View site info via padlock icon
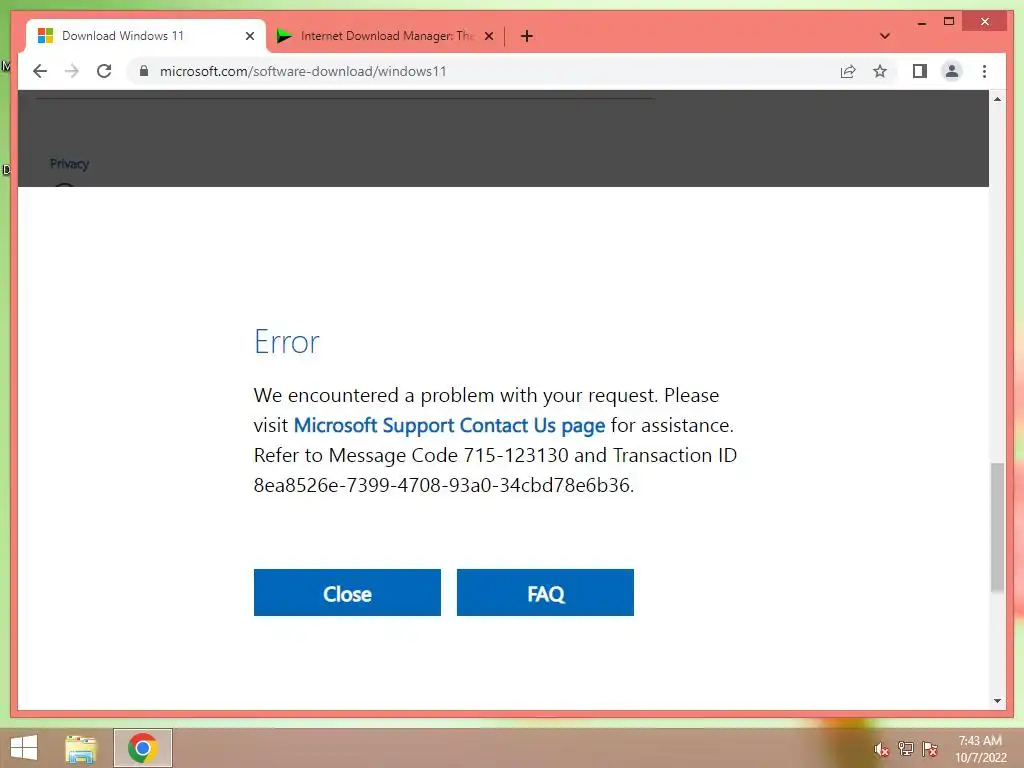Viewport: 1024px width, 768px height. pyautogui.click(x=144, y=71)
